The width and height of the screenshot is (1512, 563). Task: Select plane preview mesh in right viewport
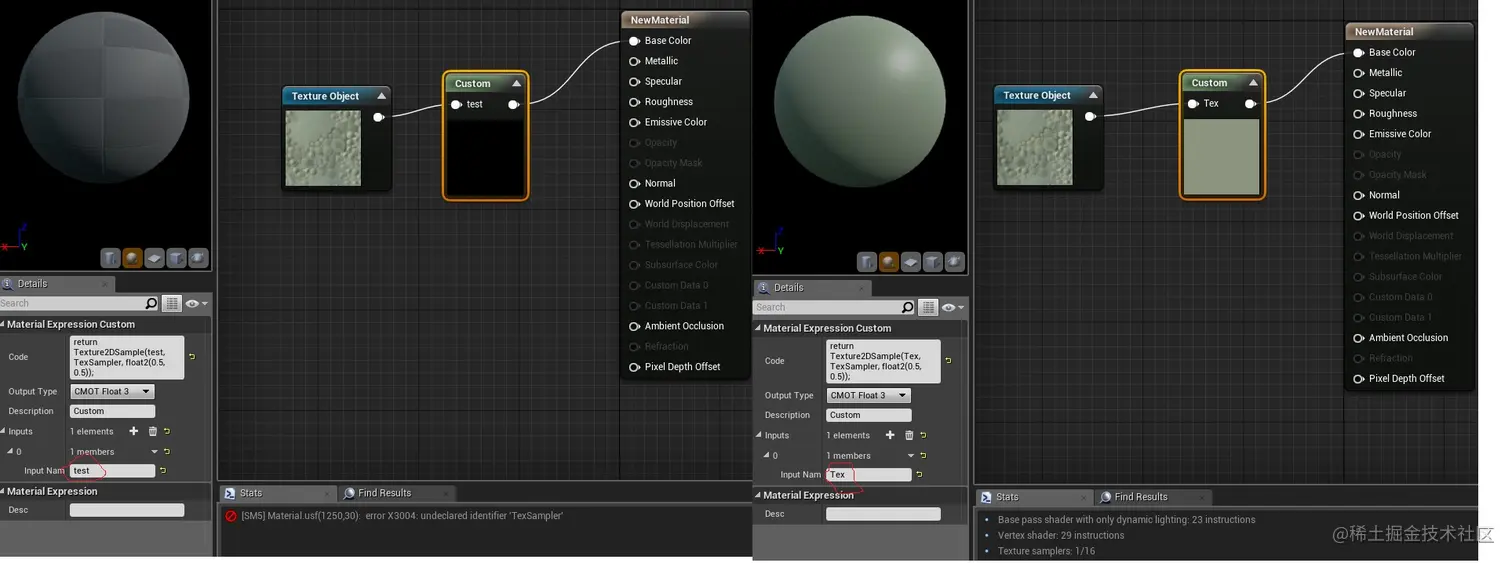(911, 262)
